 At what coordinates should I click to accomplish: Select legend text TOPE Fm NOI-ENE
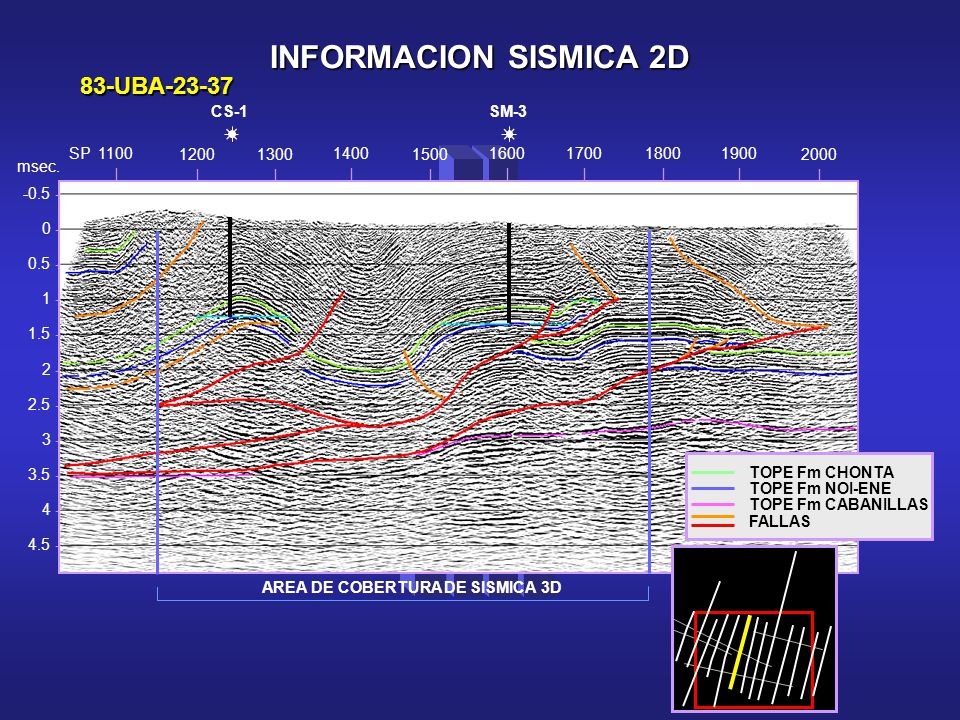(820, 489)
